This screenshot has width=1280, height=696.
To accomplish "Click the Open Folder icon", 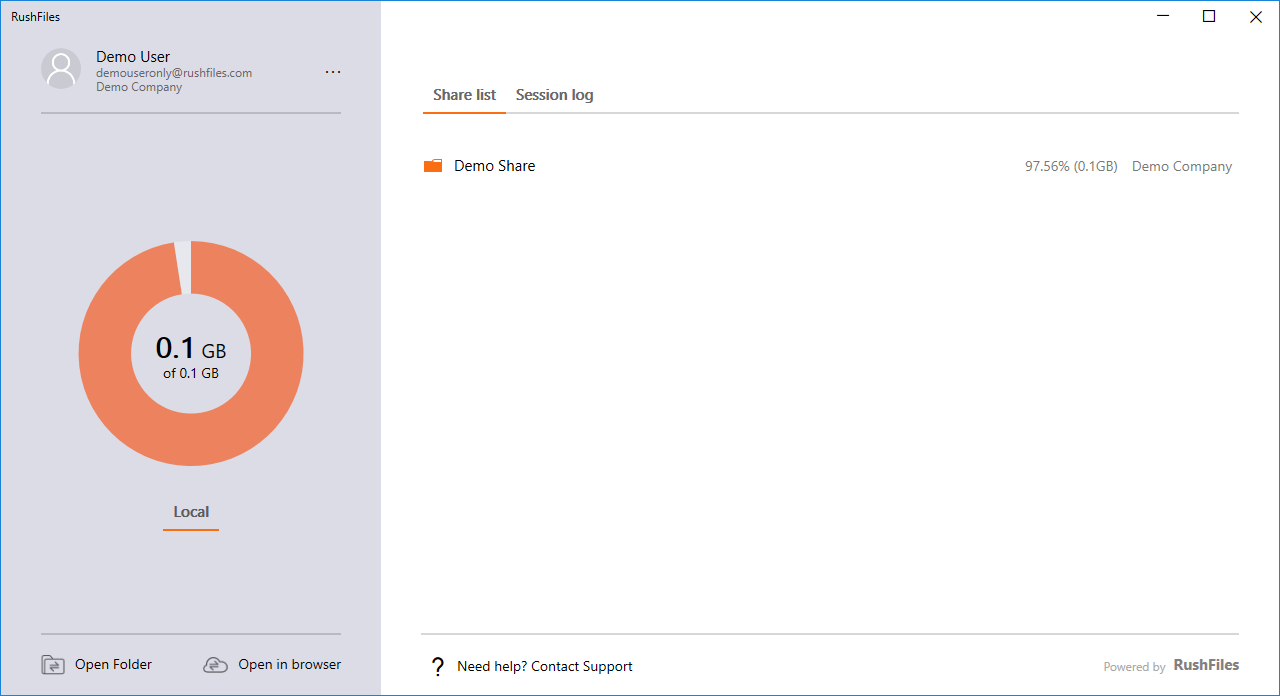I will coord(53,665).
